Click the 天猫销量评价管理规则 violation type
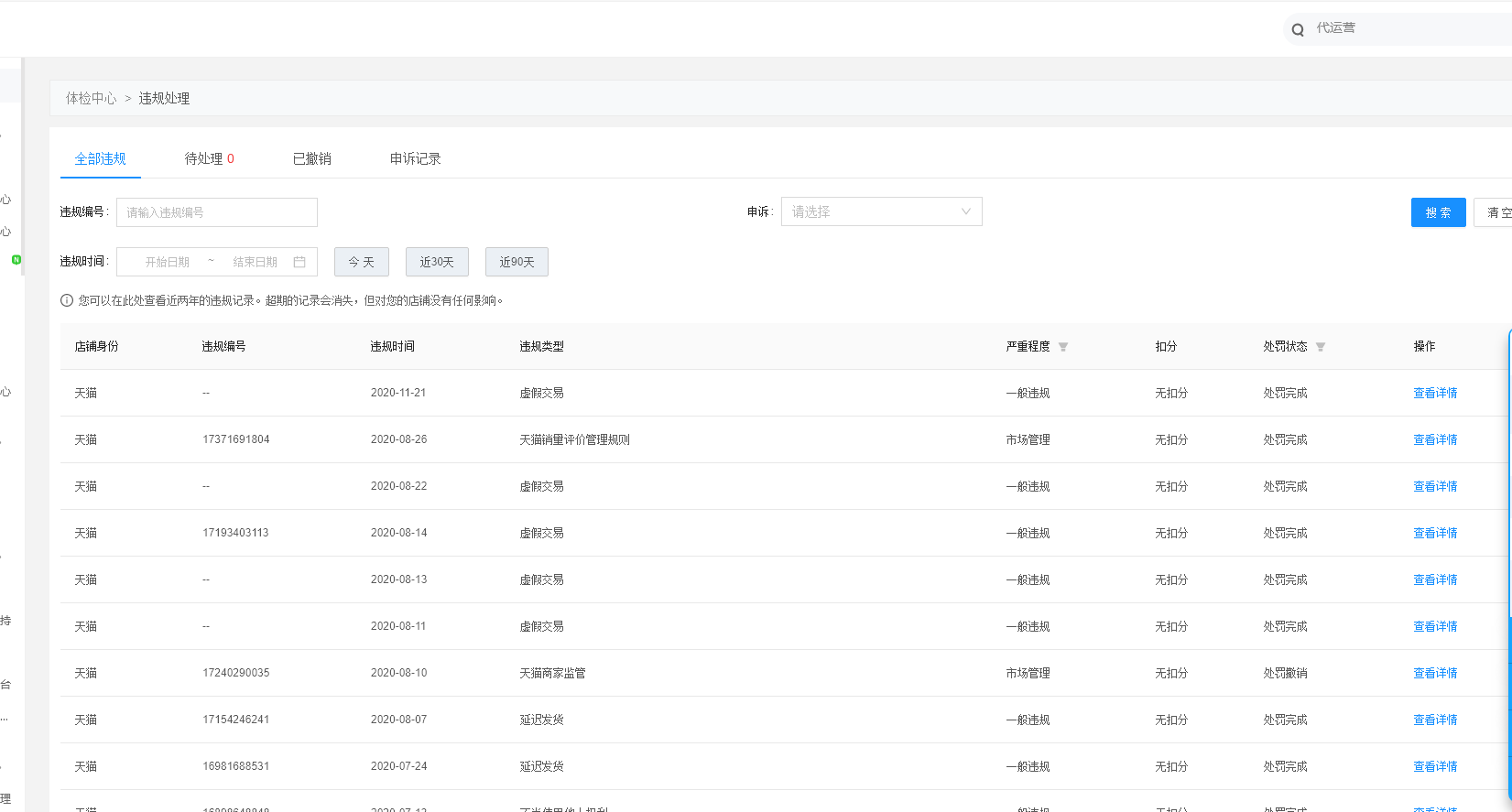The width and height of the screenshot is (1512, 812). (574, 439)
